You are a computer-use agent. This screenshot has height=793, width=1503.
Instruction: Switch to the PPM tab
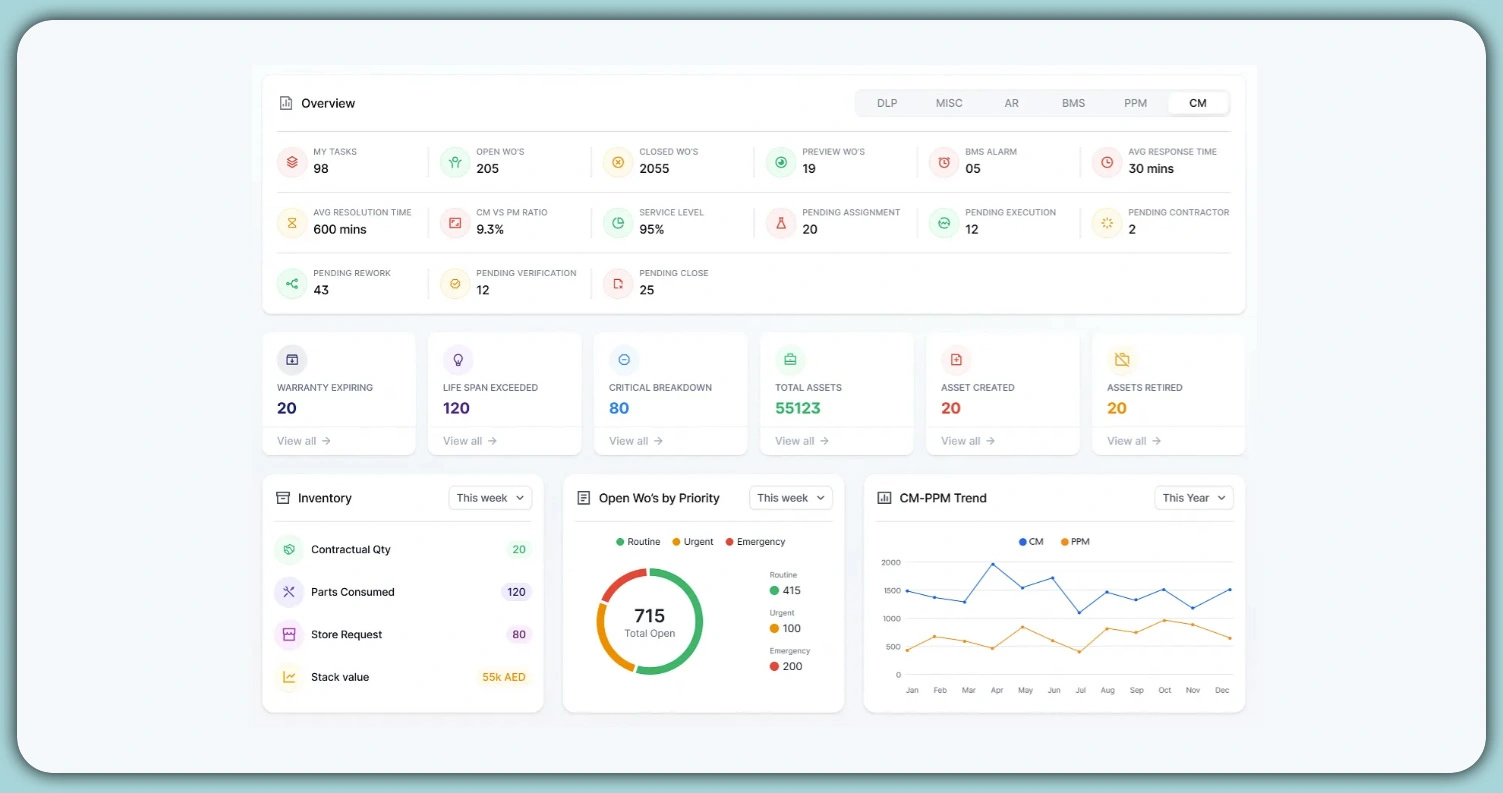[x=1135, y=103]
